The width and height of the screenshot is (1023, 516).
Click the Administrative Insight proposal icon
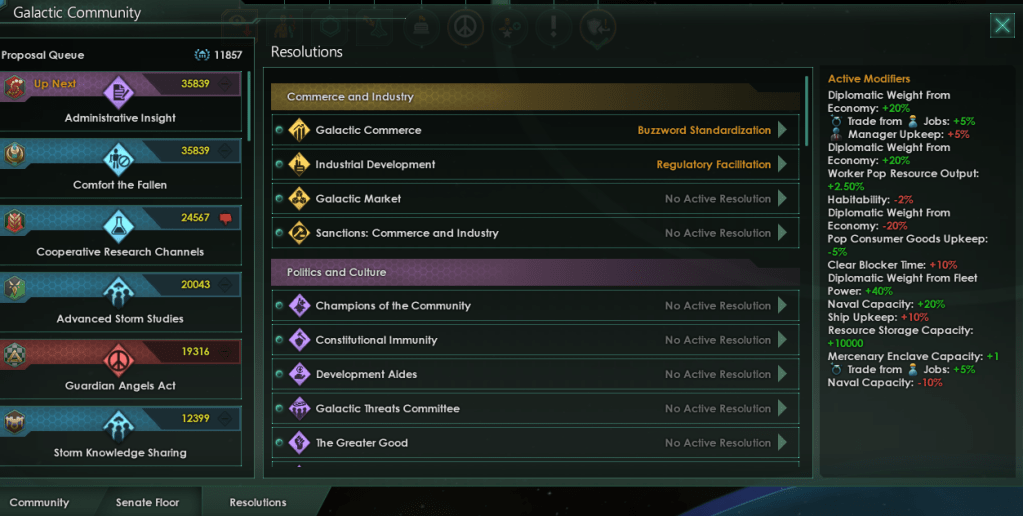pos(119,93)
